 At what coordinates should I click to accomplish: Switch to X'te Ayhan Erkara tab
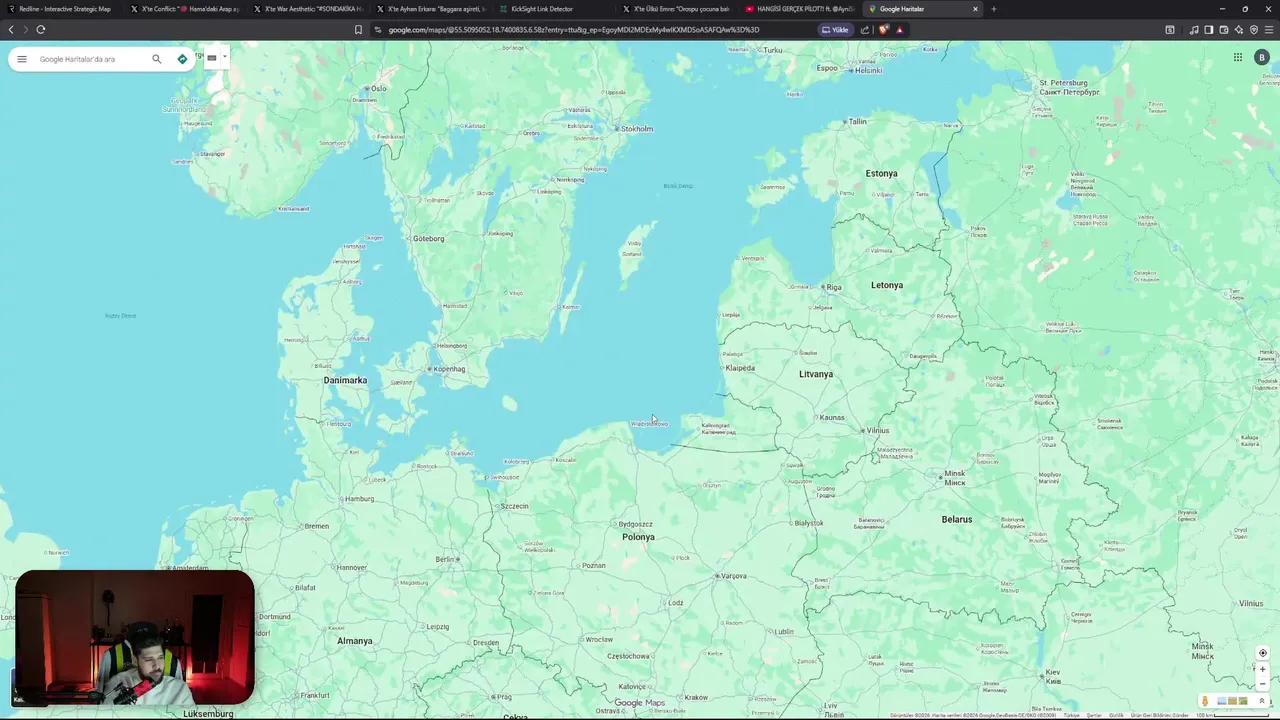(x=430, y=9)
